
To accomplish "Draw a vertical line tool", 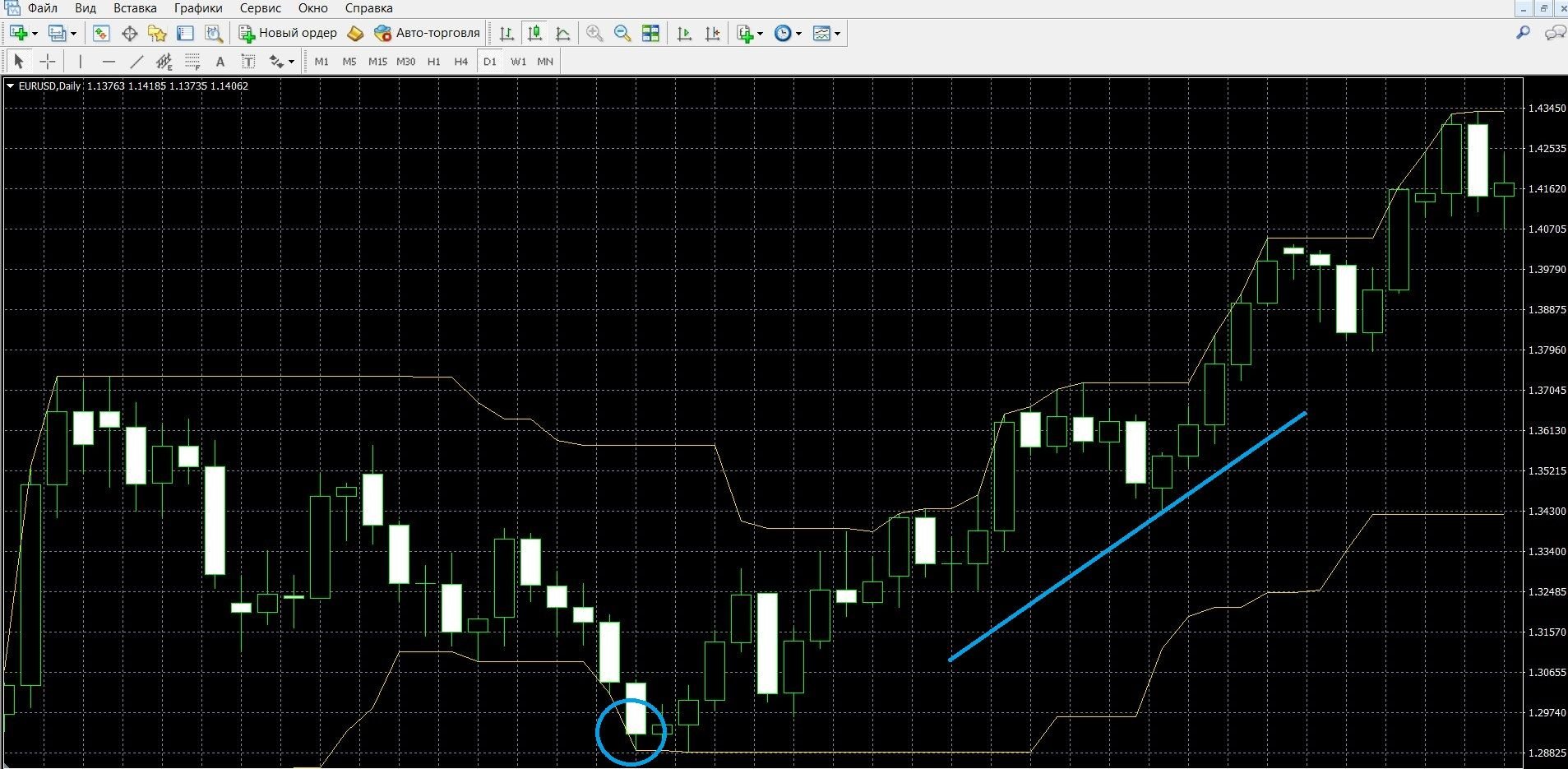I will (80, 62).
